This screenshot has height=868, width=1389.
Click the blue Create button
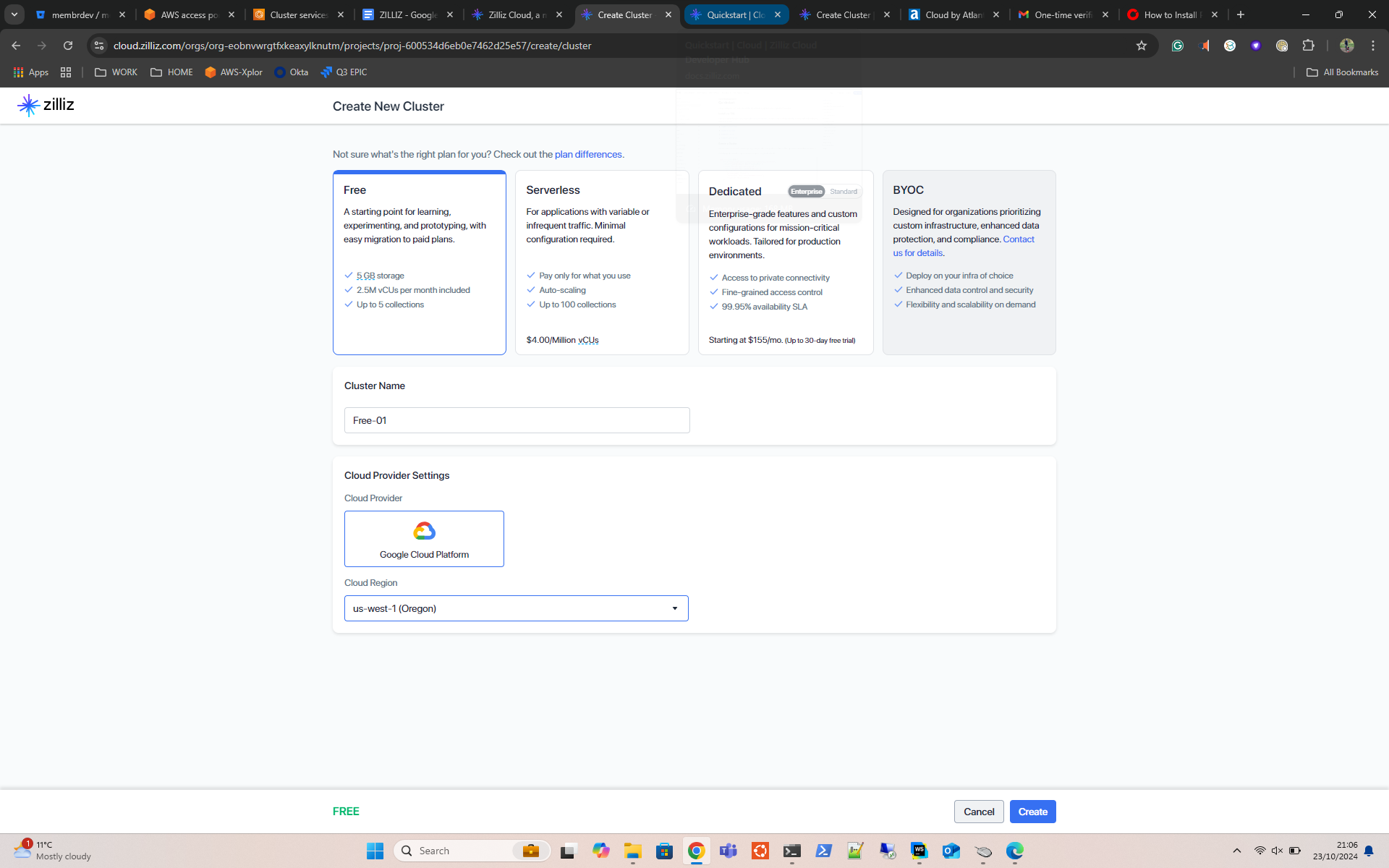click(x=1032, y=812)
